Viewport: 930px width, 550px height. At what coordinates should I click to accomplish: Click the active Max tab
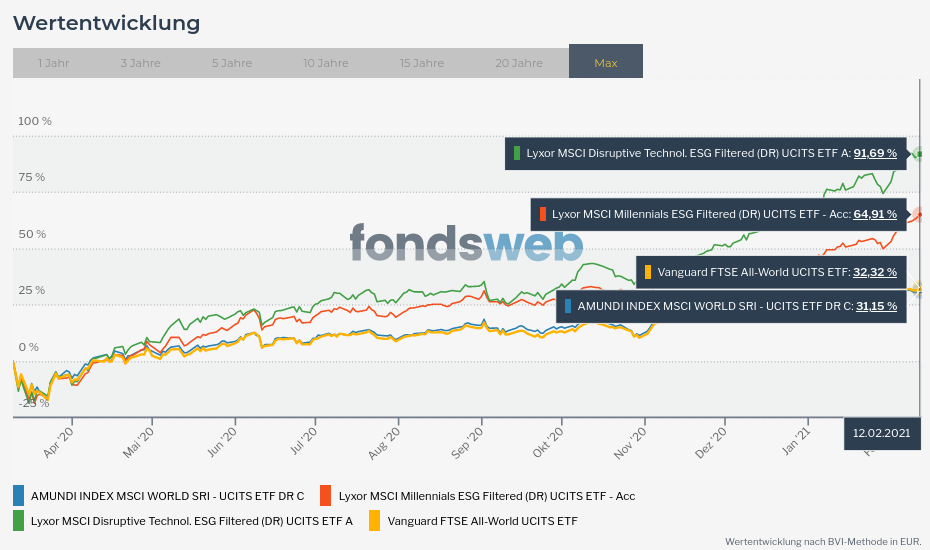pos(606,62)
